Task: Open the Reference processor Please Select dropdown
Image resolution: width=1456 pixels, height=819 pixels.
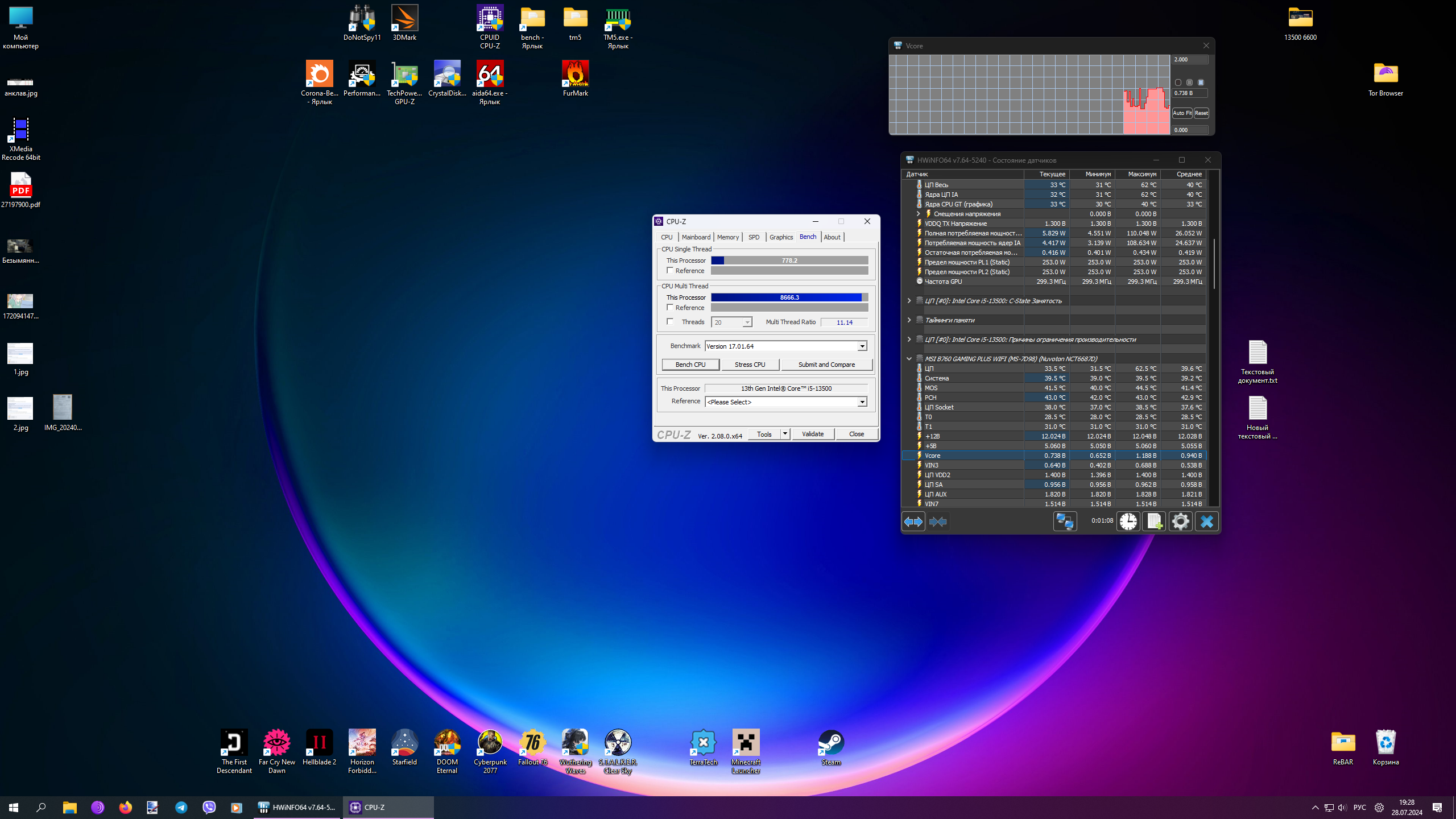Action: point(862,402)
